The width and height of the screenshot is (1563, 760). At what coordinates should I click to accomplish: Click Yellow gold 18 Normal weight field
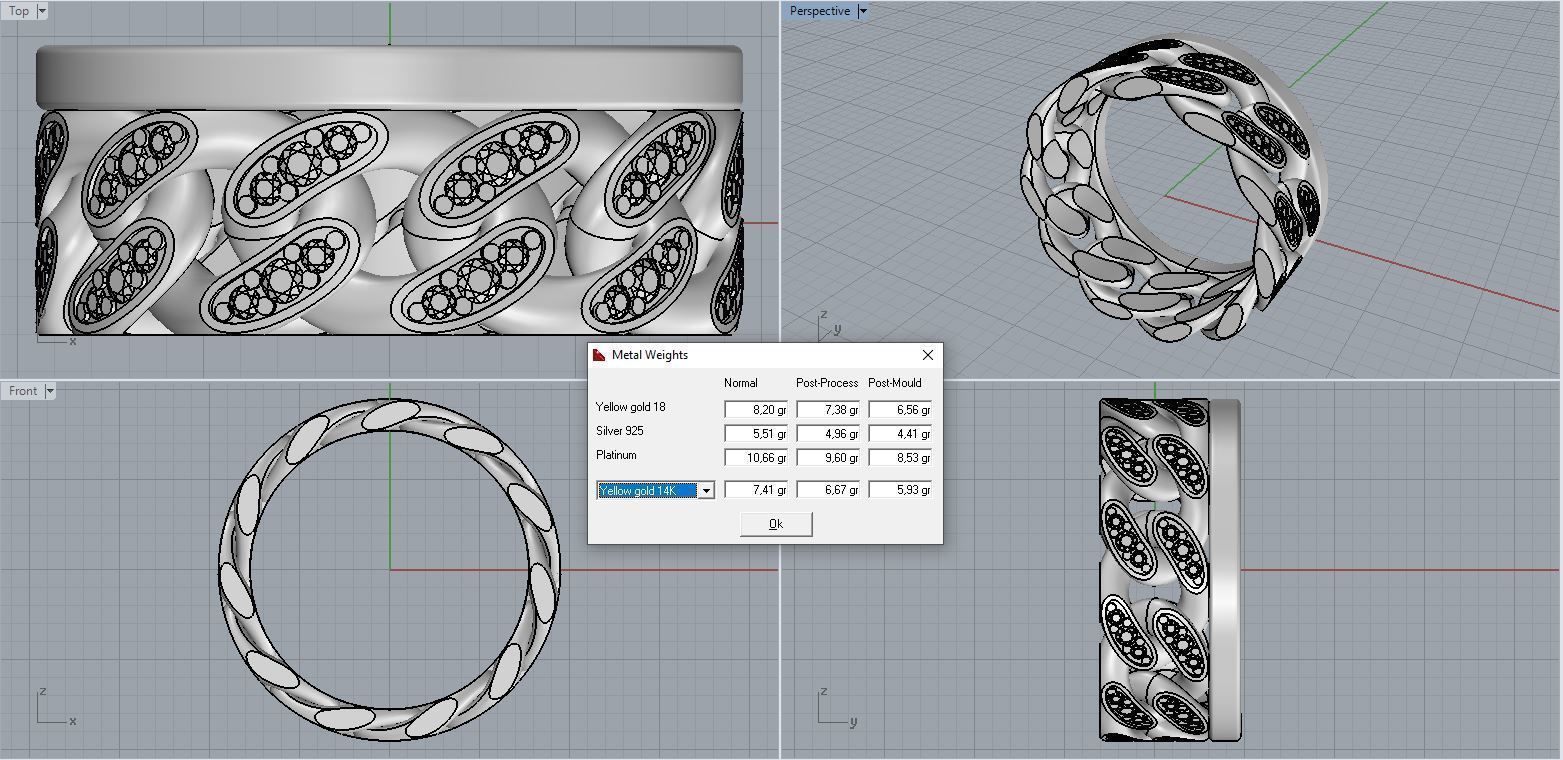coord(756,409)
